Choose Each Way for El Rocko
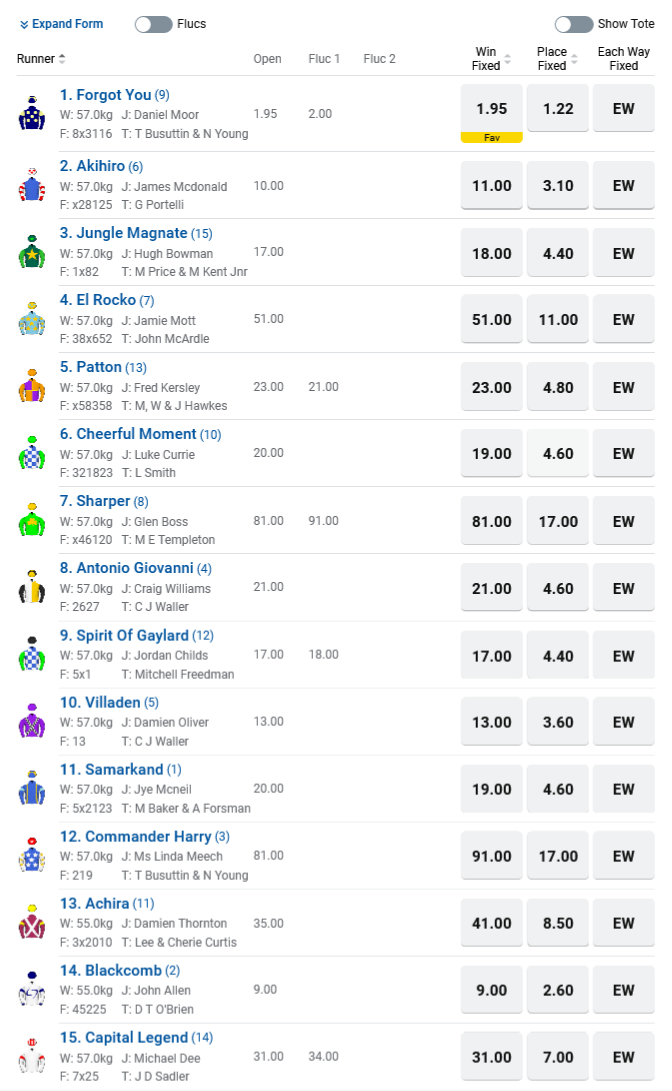672x1091 pixels. [623, 320]
